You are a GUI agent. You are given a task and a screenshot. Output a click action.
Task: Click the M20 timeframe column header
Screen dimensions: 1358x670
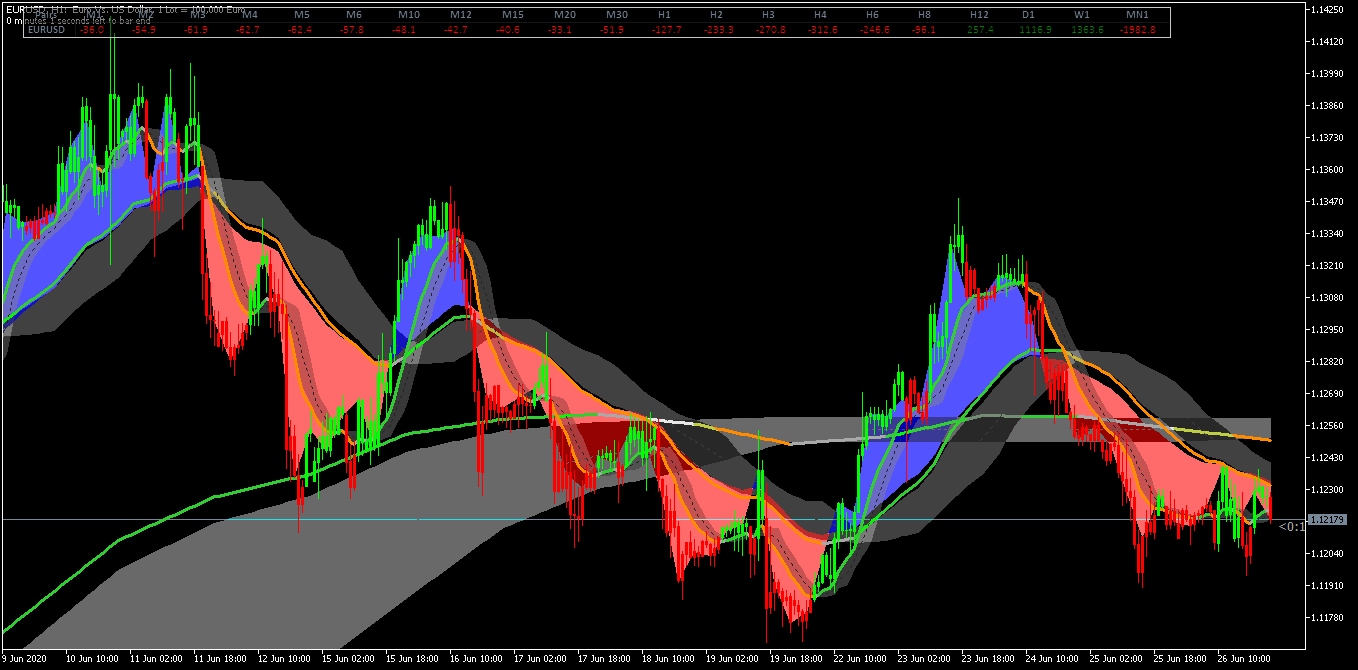pyautogui.click(x=565, y=15)
